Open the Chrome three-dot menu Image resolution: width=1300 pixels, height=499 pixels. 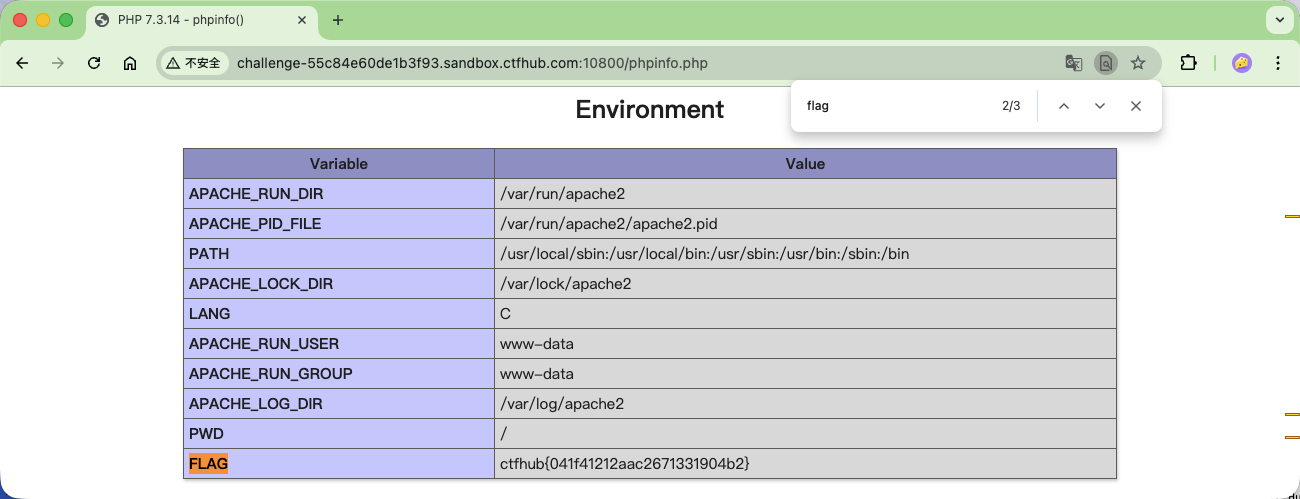1277,63
